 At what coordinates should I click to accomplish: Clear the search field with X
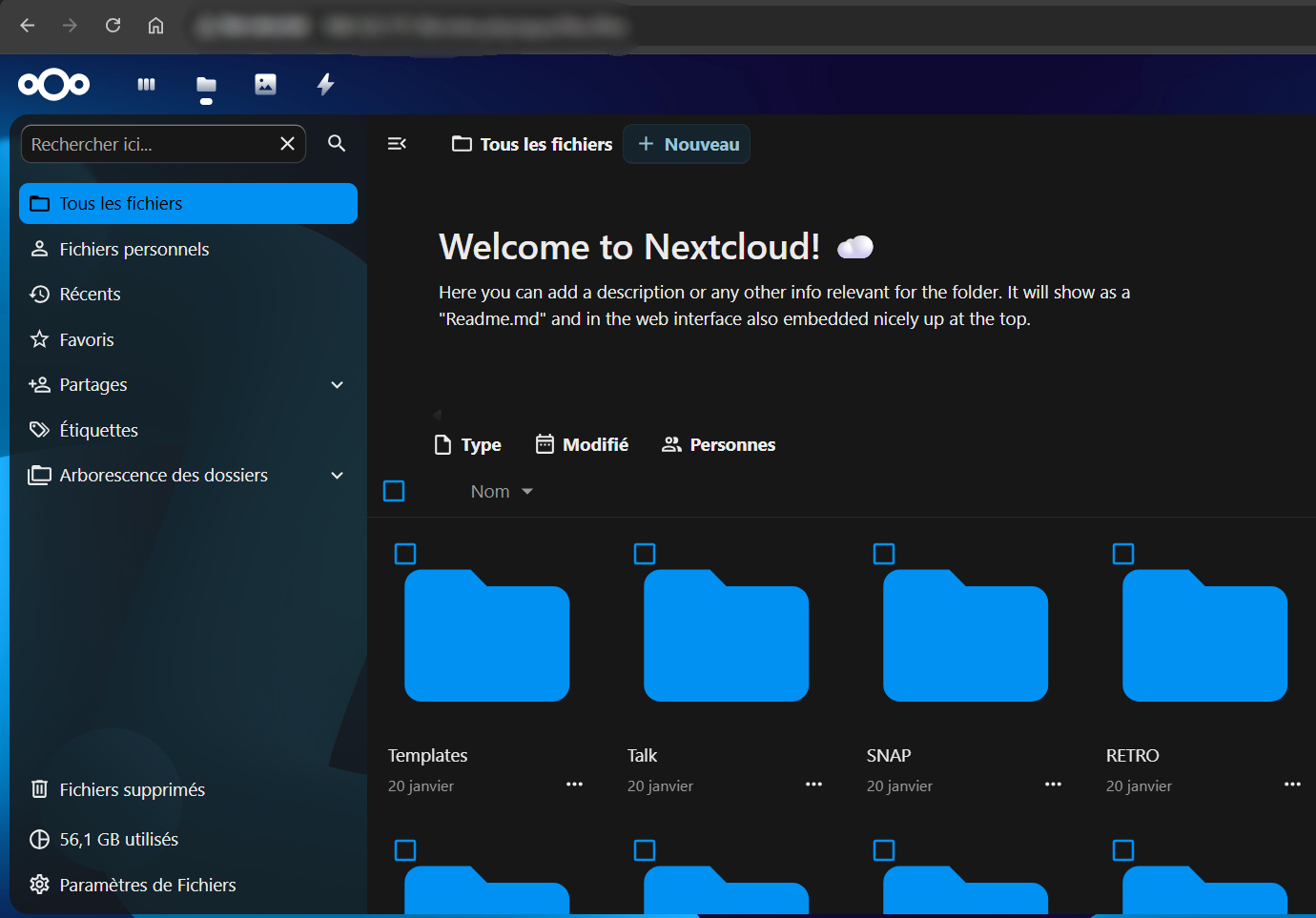pos(287,144)
